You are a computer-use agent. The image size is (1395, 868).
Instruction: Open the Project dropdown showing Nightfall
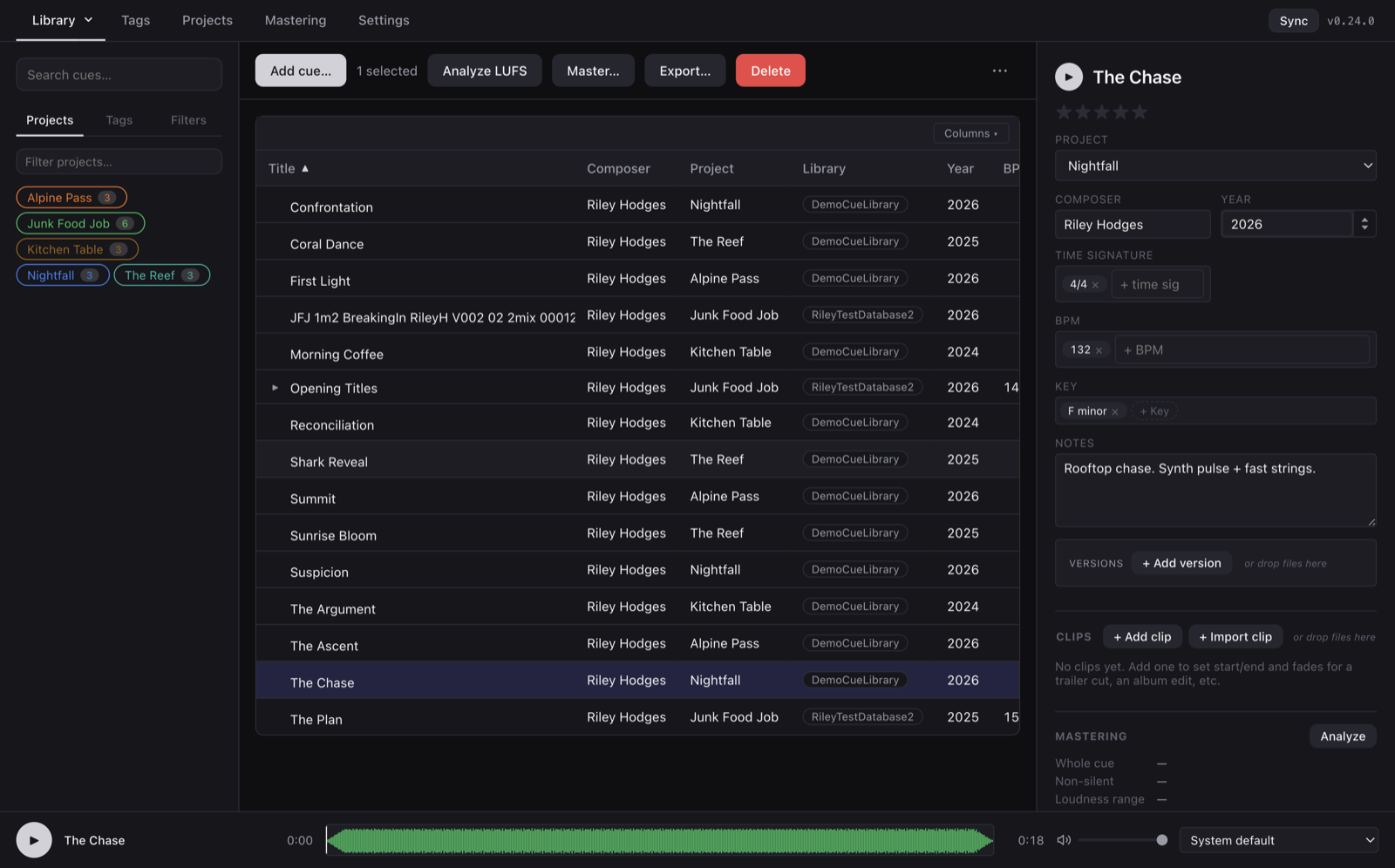[1215, 166]
